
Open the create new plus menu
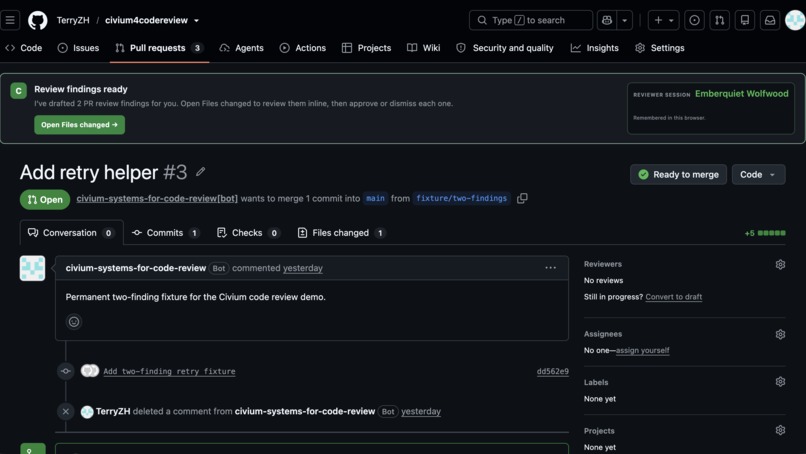(x=663, y=20)
